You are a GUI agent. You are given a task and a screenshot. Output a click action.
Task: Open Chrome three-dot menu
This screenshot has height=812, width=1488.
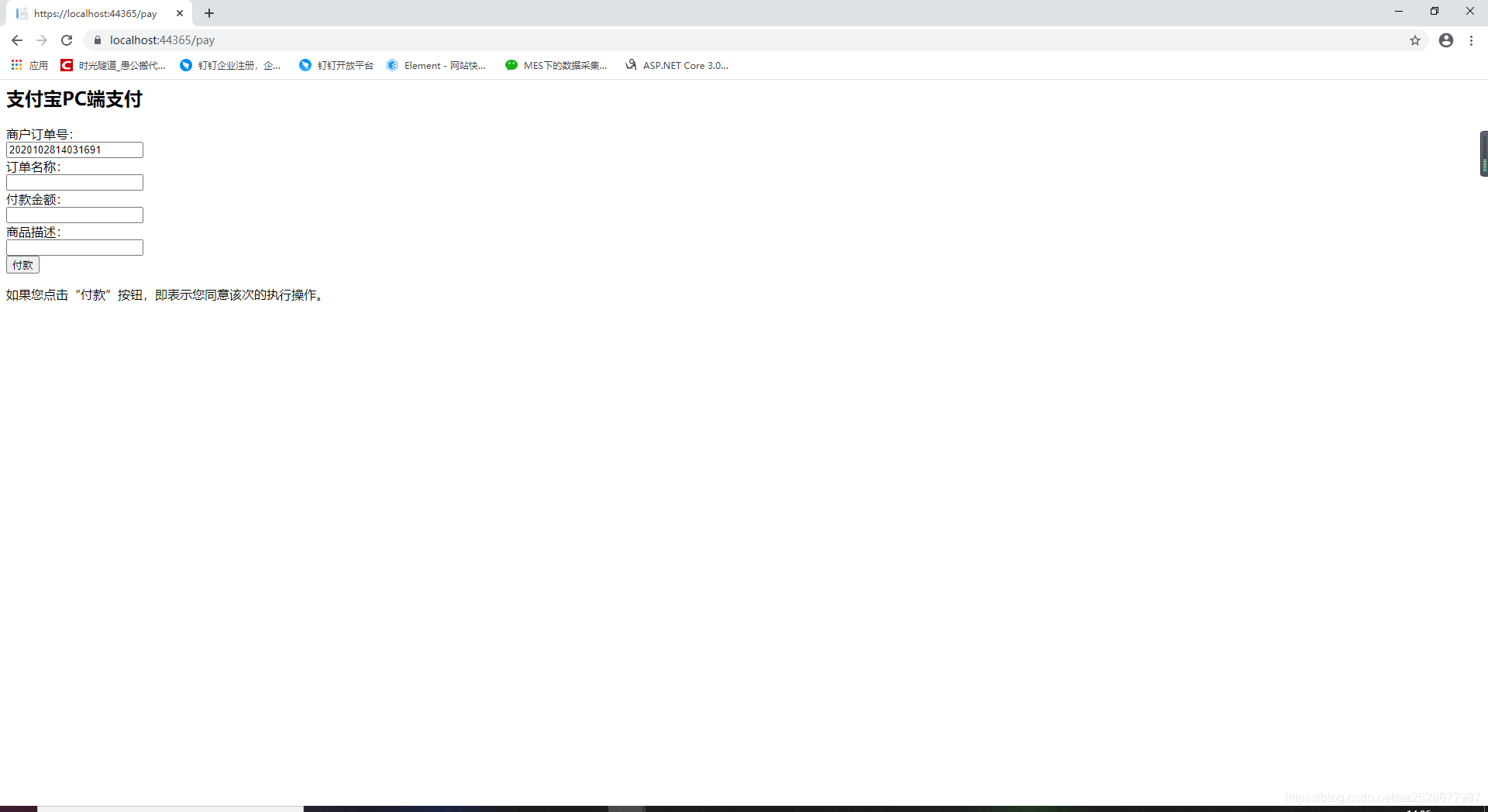pyautogui.click(x=1471, y=40)
